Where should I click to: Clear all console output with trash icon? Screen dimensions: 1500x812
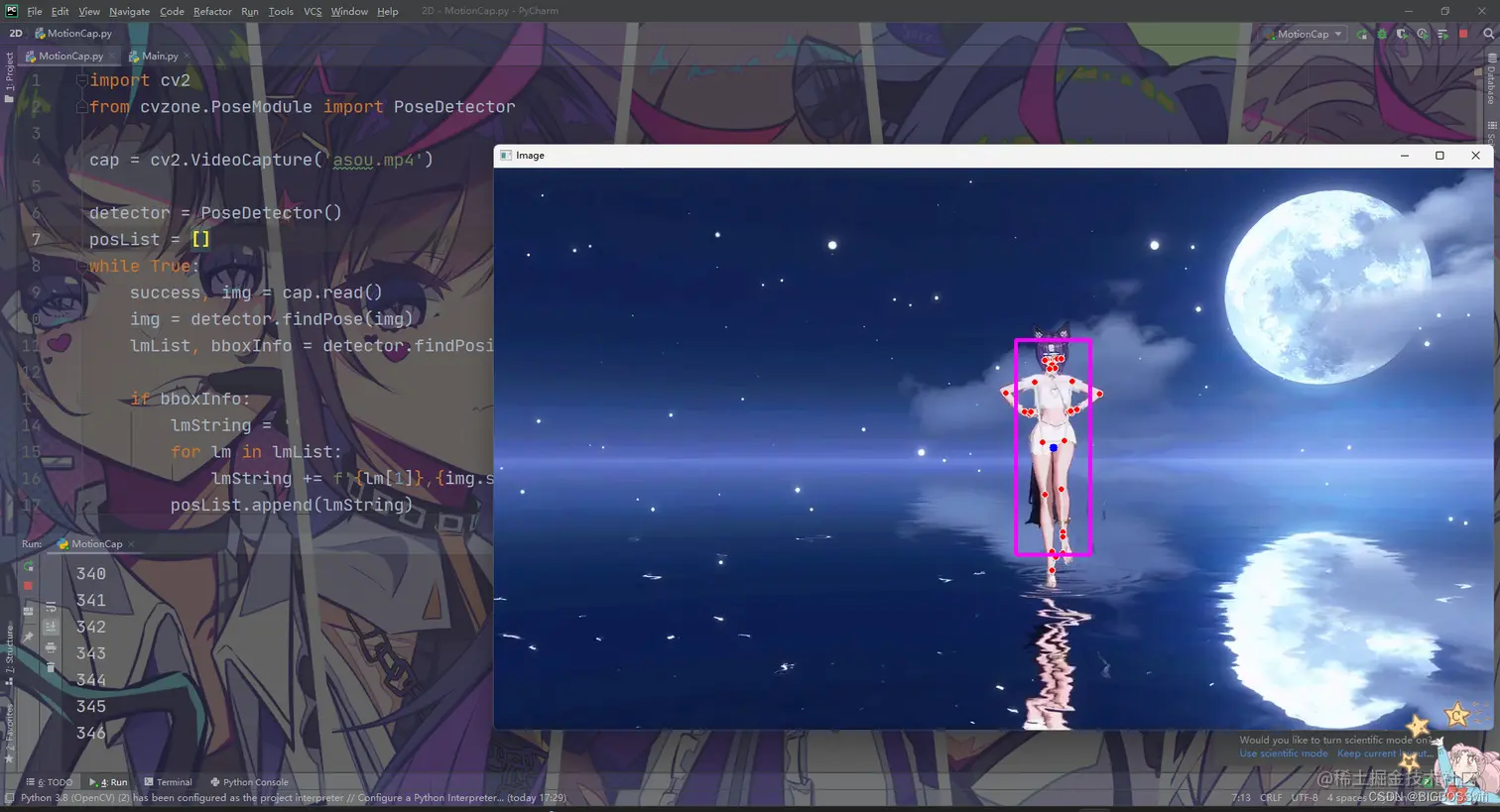(51, 667)
